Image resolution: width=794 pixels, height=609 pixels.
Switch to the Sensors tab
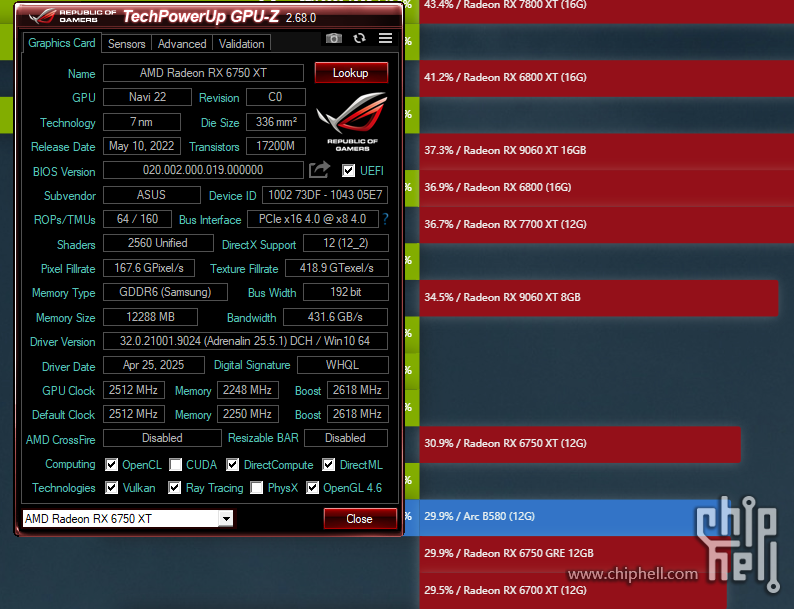pos(127,44)
